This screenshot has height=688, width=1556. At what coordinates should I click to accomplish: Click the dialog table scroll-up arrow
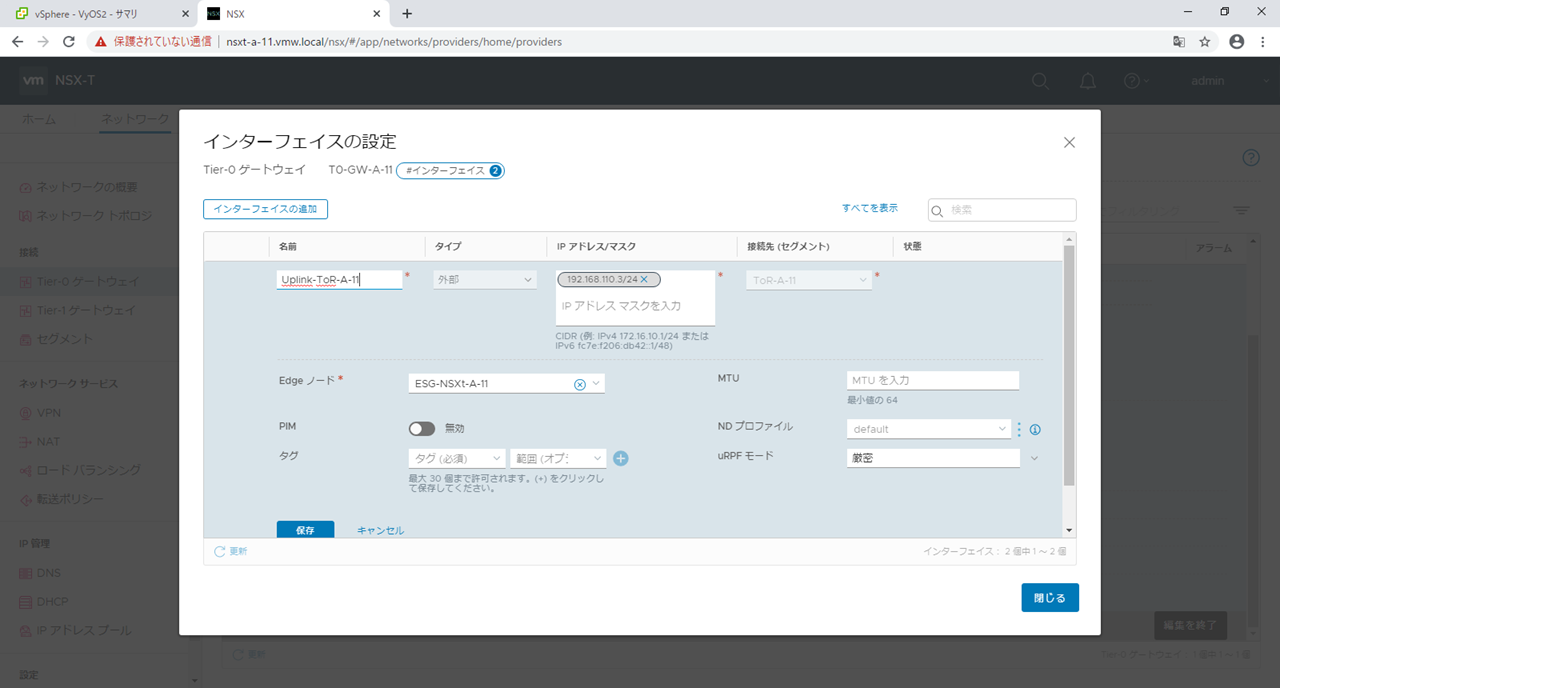click(x=1069, y=239)
